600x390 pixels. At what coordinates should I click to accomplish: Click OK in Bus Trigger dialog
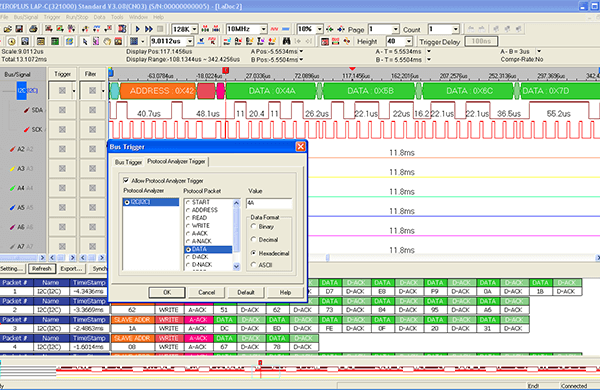click(x=167, y=292)
